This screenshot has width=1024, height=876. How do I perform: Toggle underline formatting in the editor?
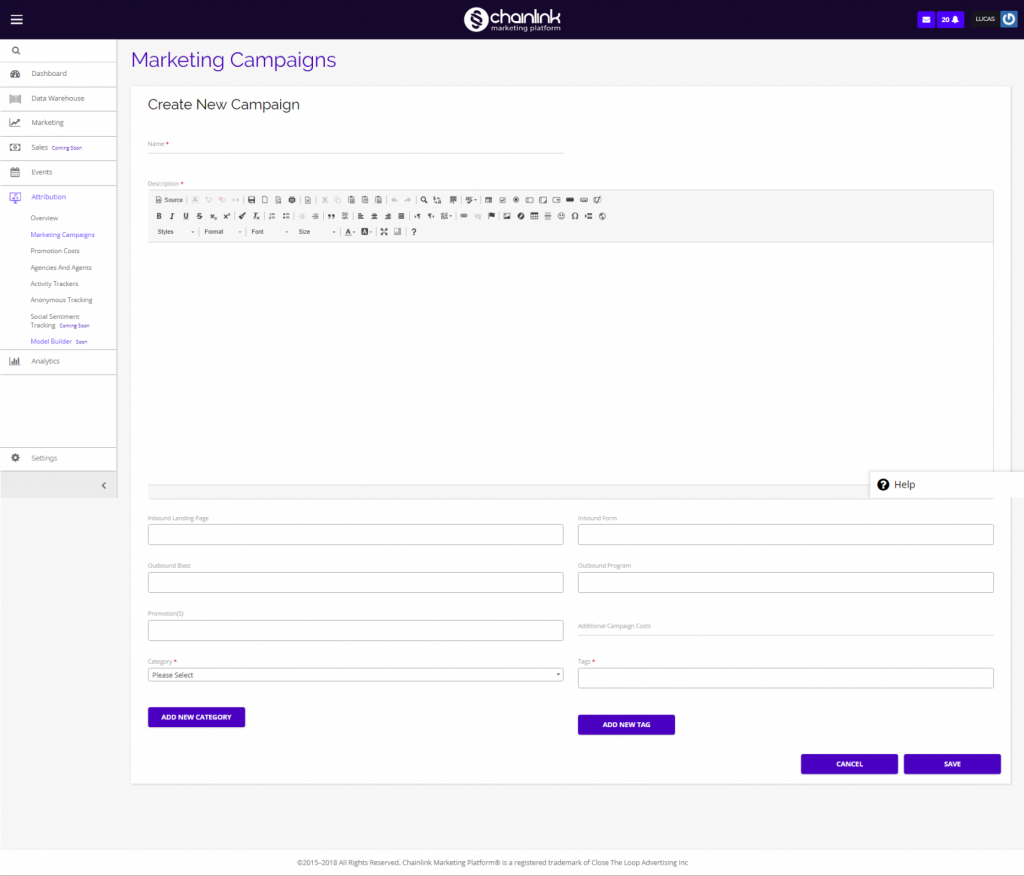coord(186,216)
